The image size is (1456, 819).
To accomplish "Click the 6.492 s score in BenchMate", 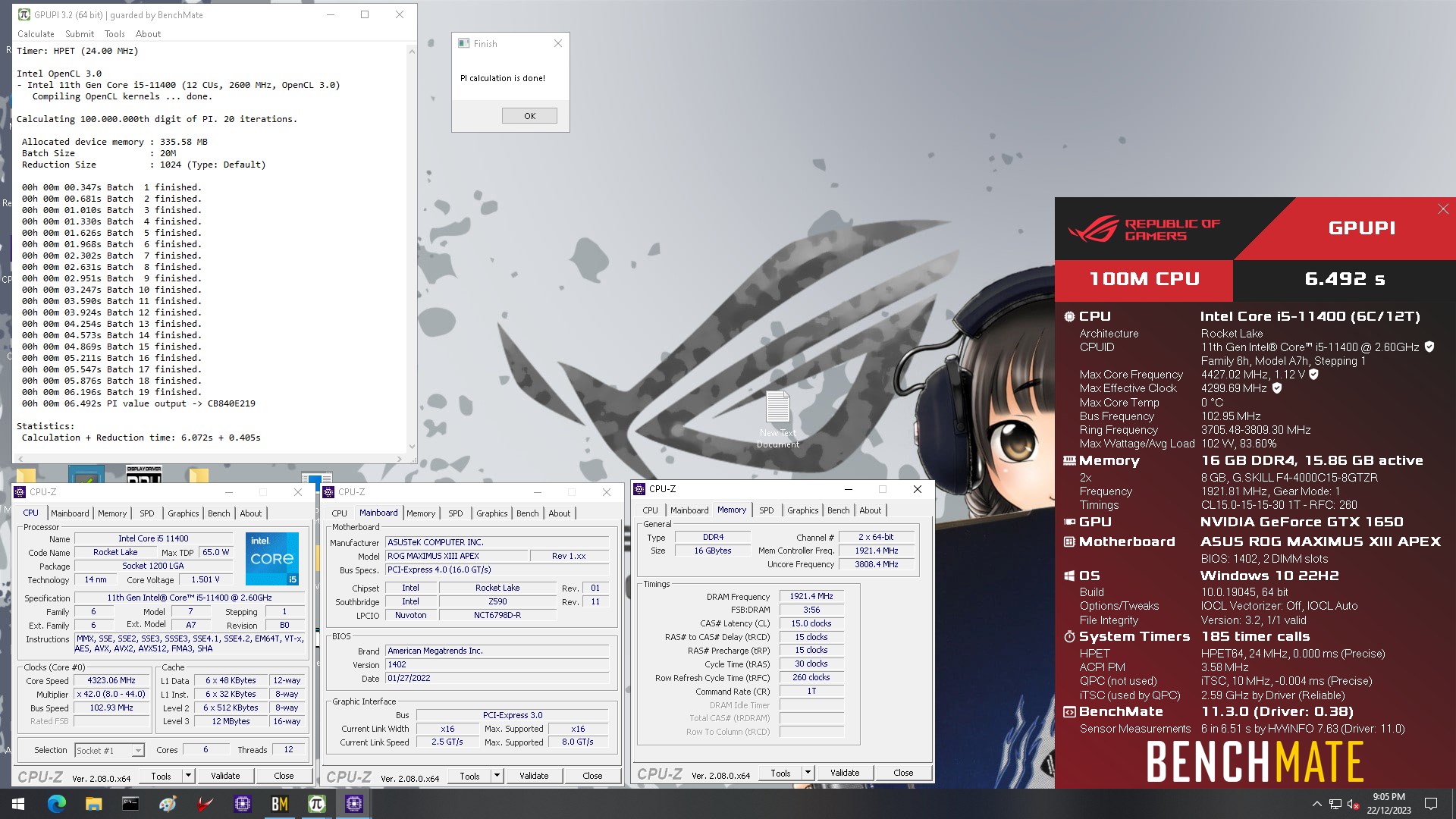I will click(1345, 278).
